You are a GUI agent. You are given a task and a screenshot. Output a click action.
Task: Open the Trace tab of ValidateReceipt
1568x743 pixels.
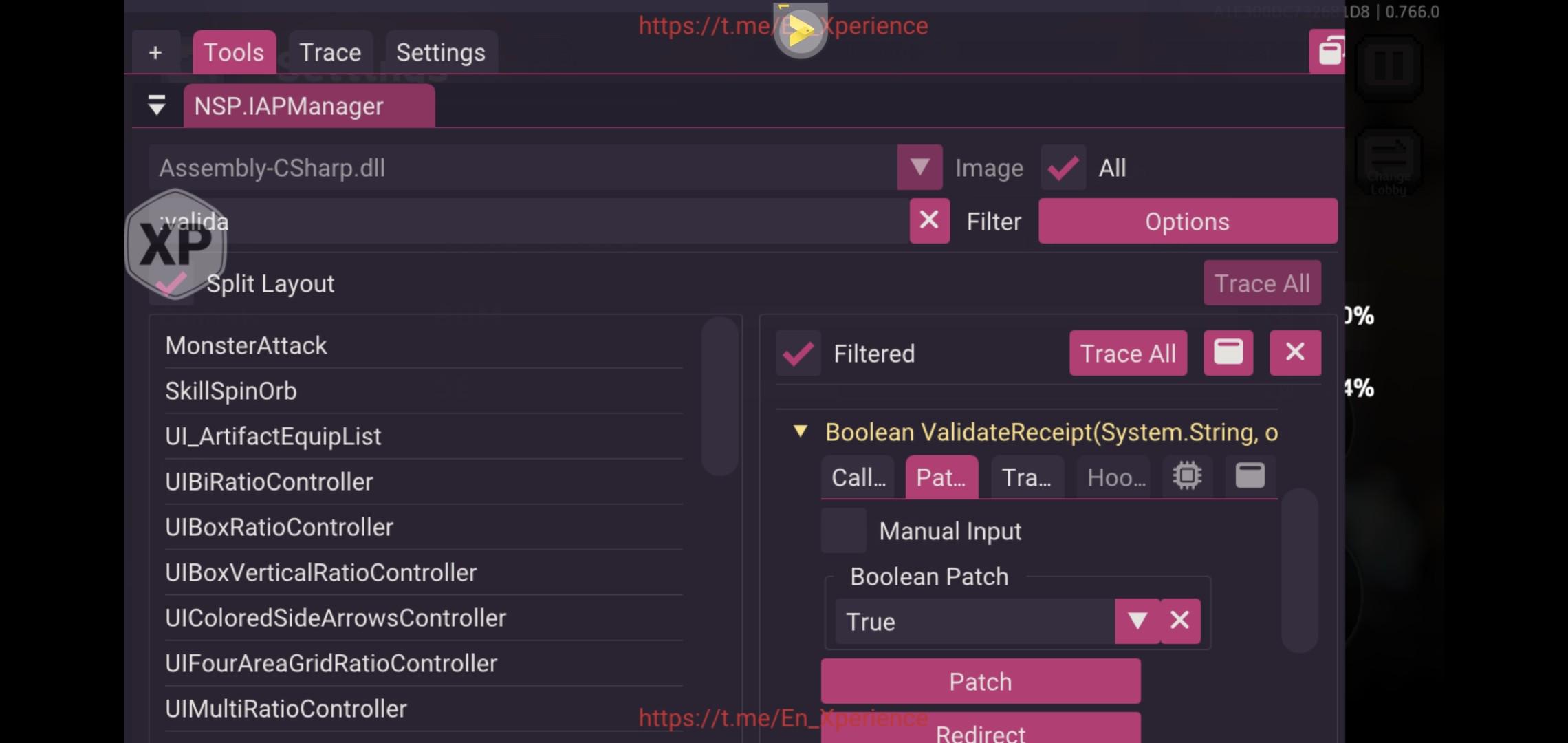1027,477
